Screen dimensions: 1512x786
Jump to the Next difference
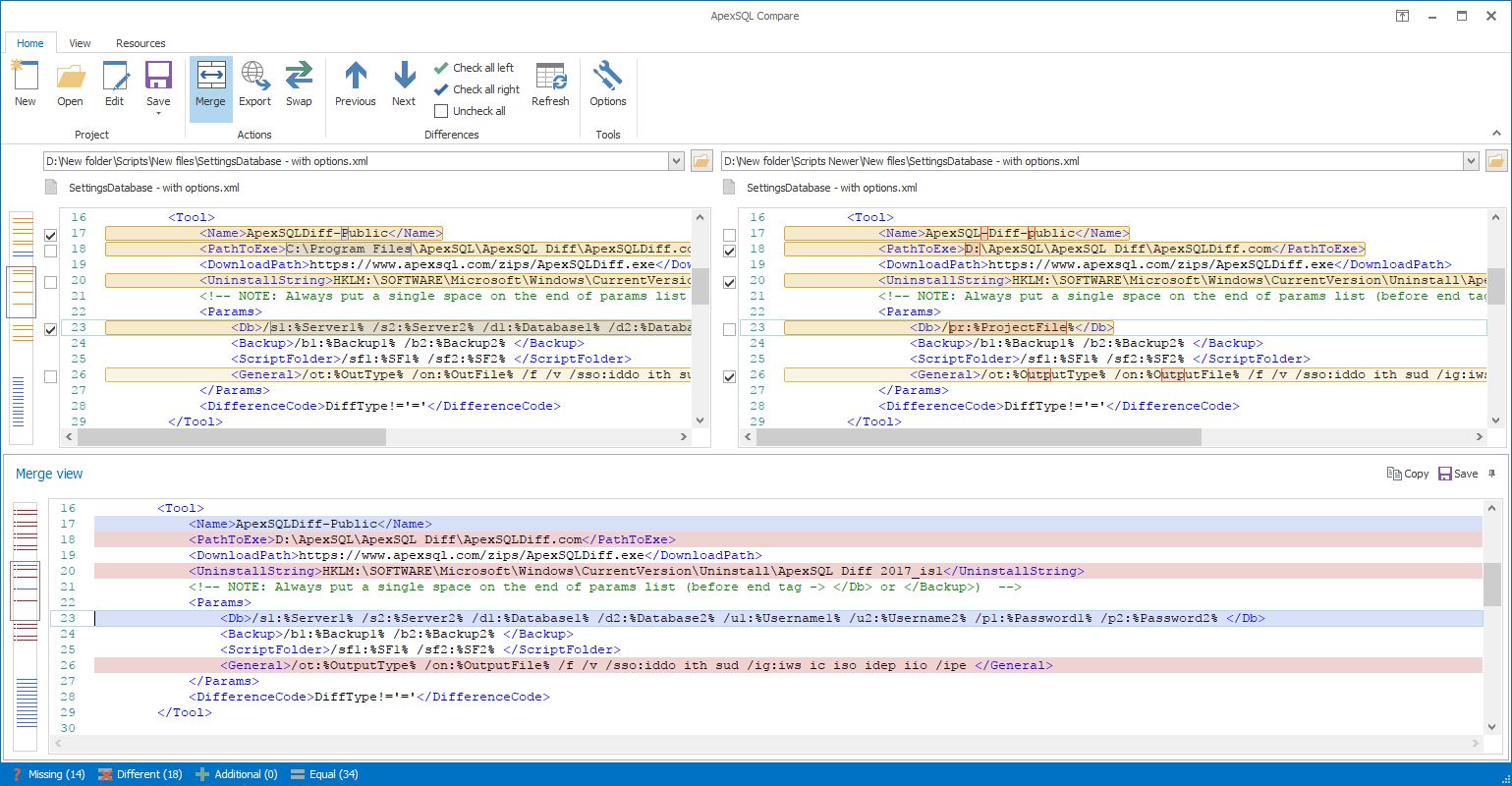(x=403, y=84)
